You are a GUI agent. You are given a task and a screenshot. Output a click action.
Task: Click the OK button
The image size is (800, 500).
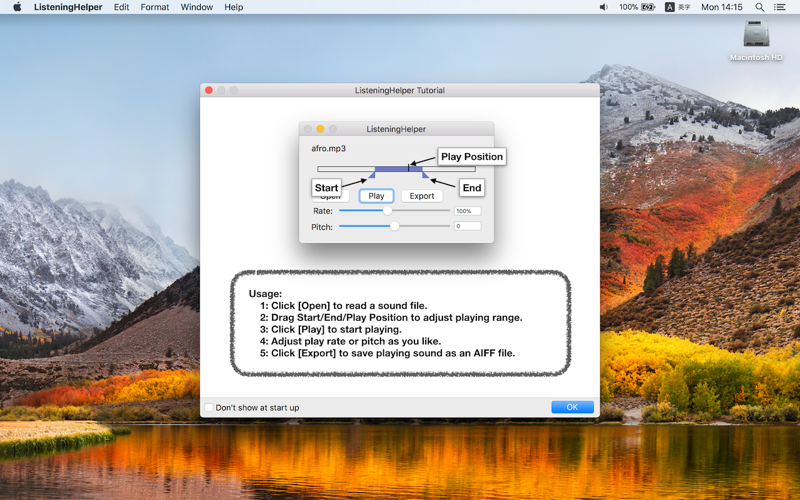coord(572,407)
